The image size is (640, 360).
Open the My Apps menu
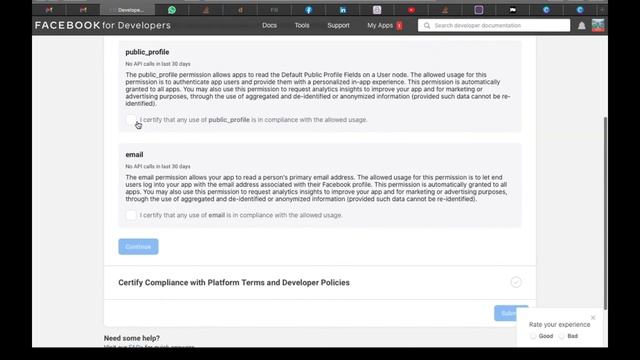tap(380, 25)
